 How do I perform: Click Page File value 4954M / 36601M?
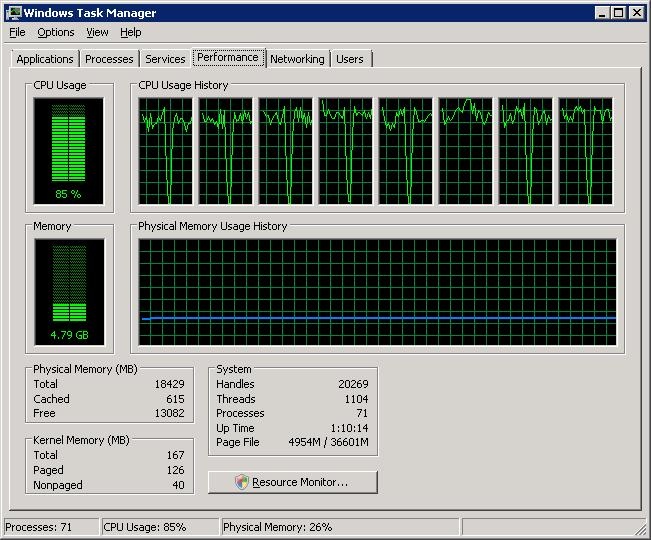click(x=328, y=442)
